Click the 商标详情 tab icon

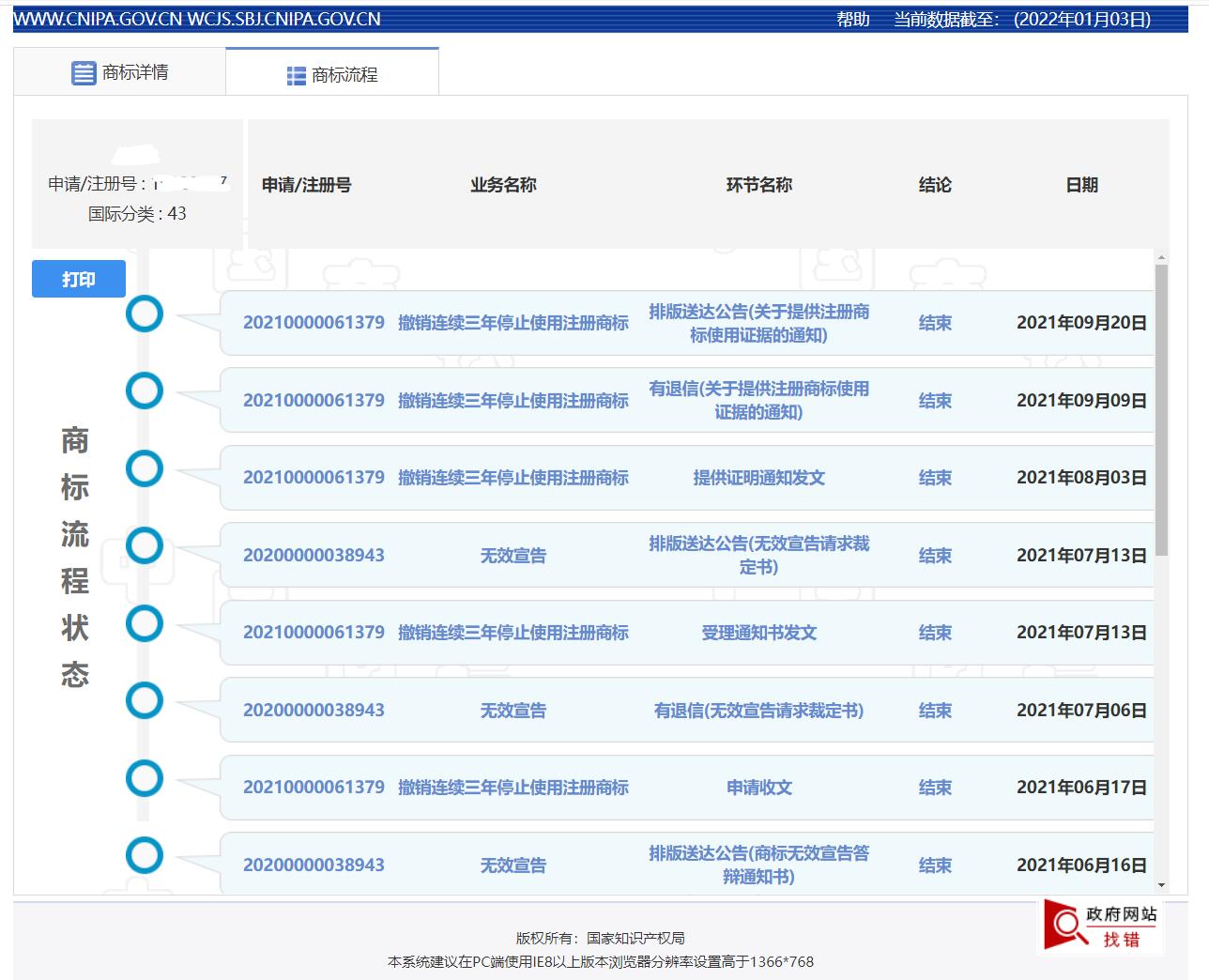83,71
